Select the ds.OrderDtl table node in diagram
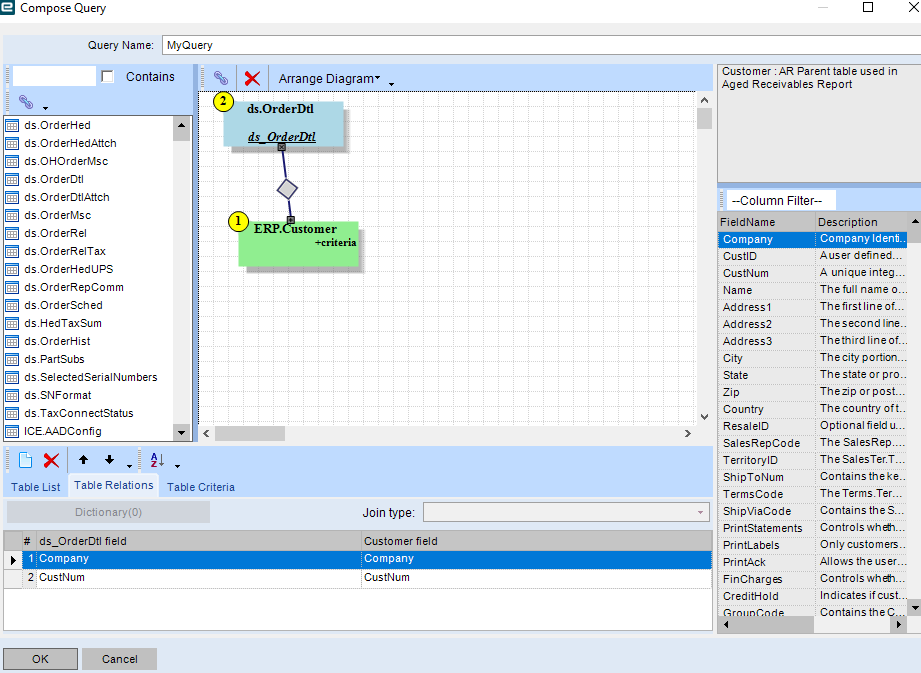The height and width of the screenshot is (673, 921). pos(283,123)
